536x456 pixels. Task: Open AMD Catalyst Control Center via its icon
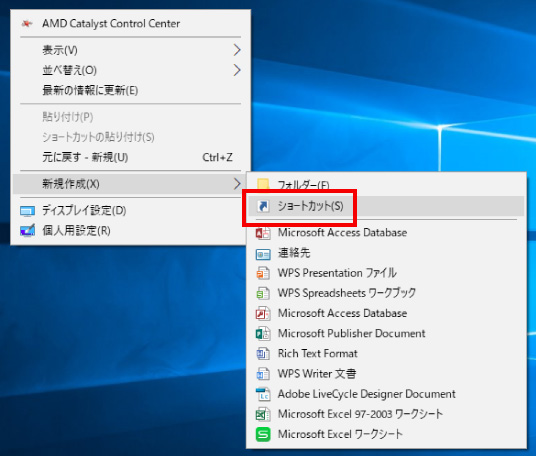(x=27, y=24)
